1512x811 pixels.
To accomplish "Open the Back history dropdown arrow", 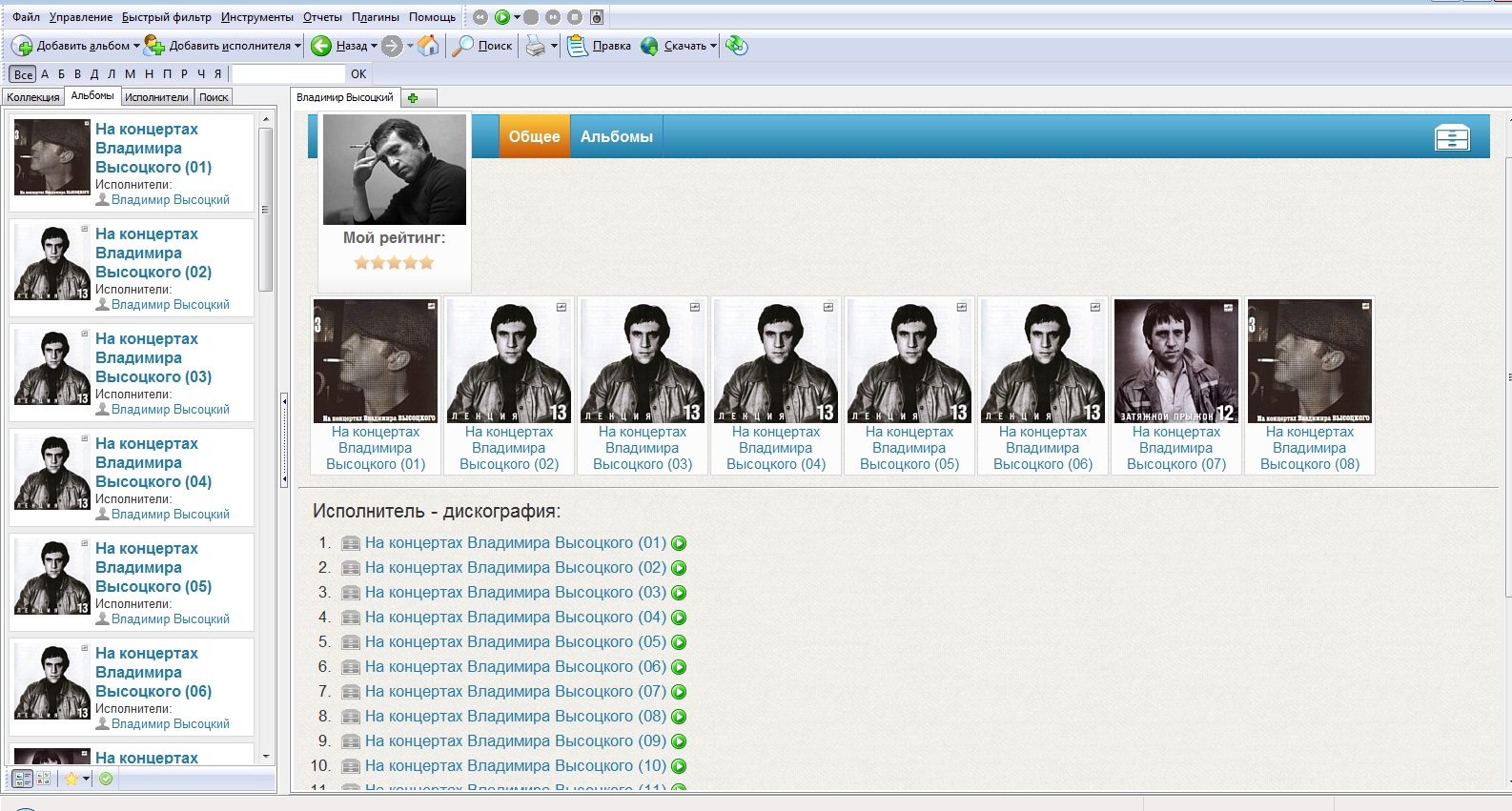I will click(374, 46).
